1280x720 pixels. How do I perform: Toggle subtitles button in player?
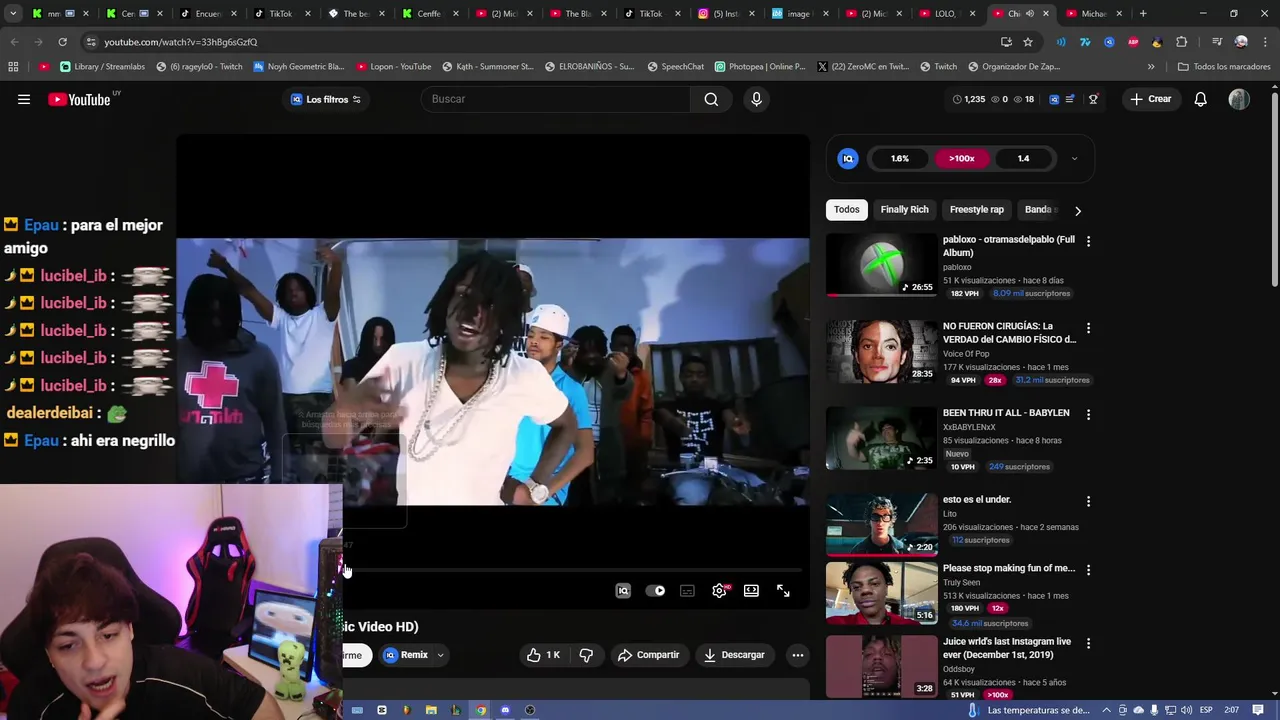click(x=687, y=591)
